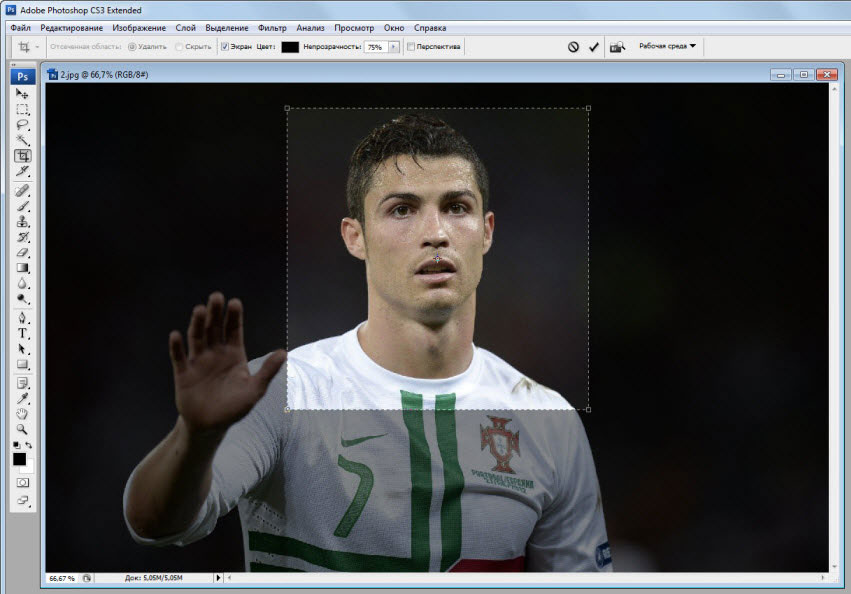Viewport: 851px width, 594px height.
Task: Select the Healing Brush tool
Action: click(22, 191)
